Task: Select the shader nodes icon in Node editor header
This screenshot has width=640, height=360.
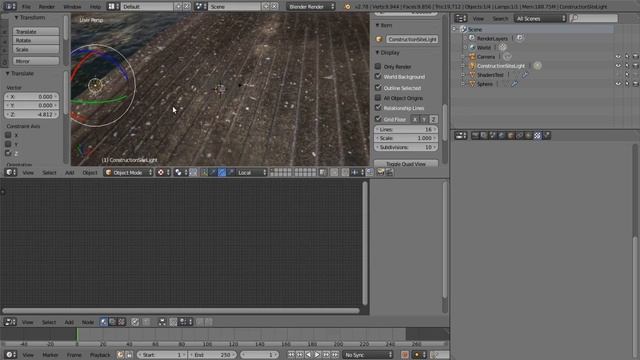Action: coord(104,322)
